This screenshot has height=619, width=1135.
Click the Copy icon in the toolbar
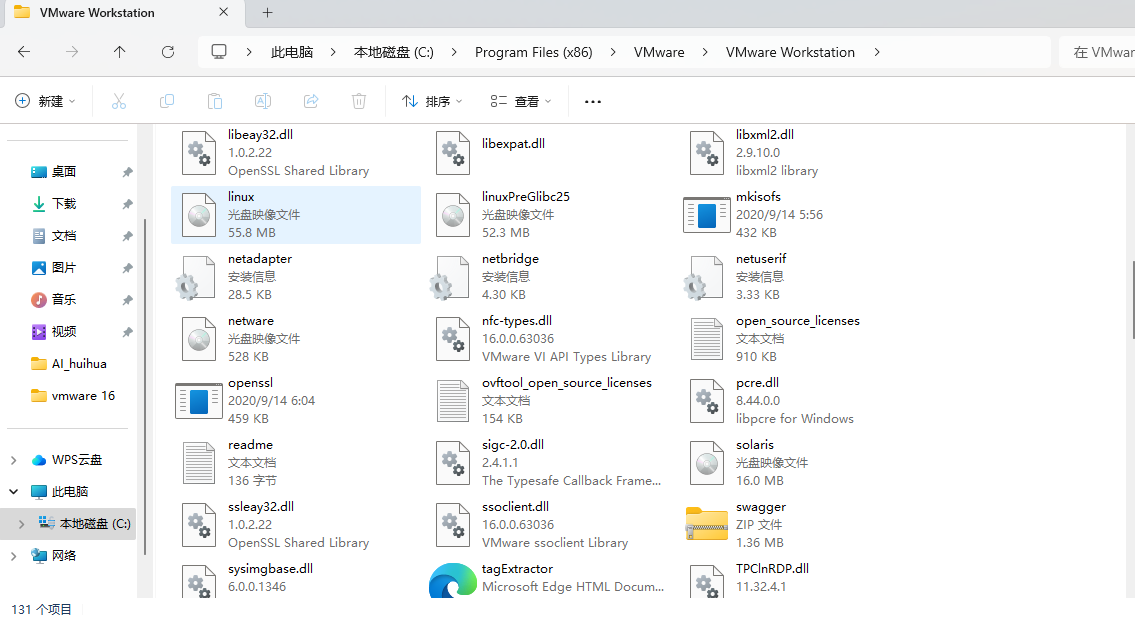(x=167, y=100)
